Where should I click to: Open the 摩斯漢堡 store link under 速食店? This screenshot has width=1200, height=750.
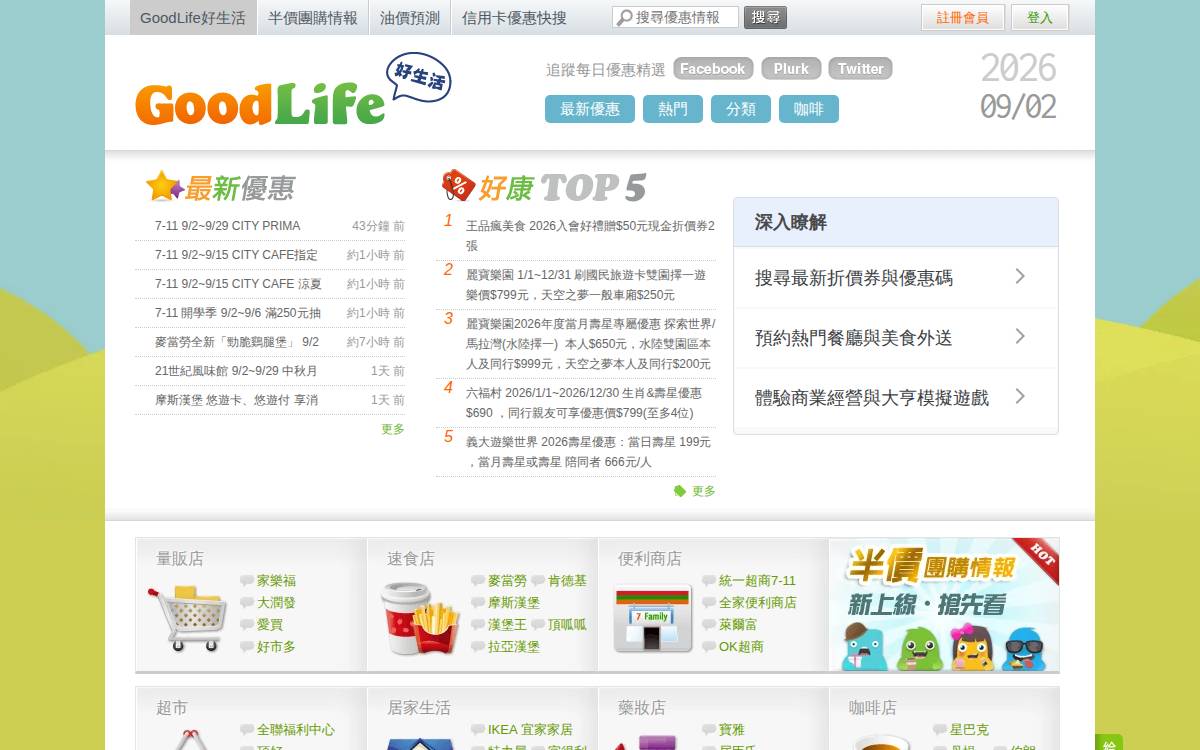pyautogui.click(x=514, y=603)
